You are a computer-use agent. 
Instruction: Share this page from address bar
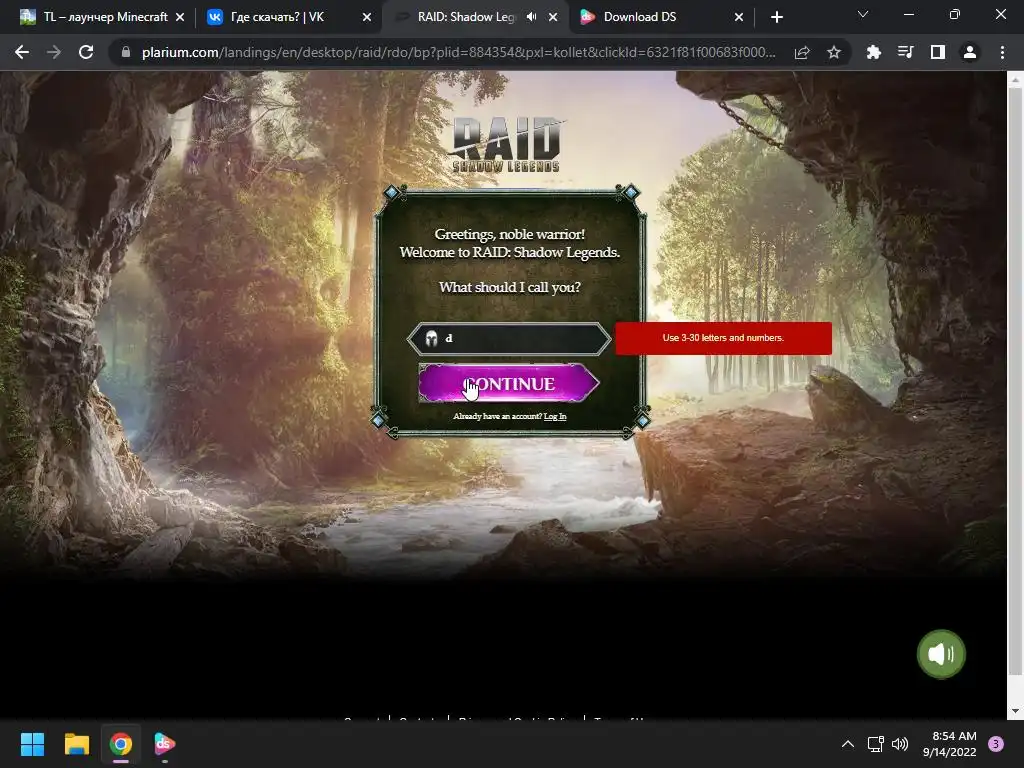(x=802, y=52)
